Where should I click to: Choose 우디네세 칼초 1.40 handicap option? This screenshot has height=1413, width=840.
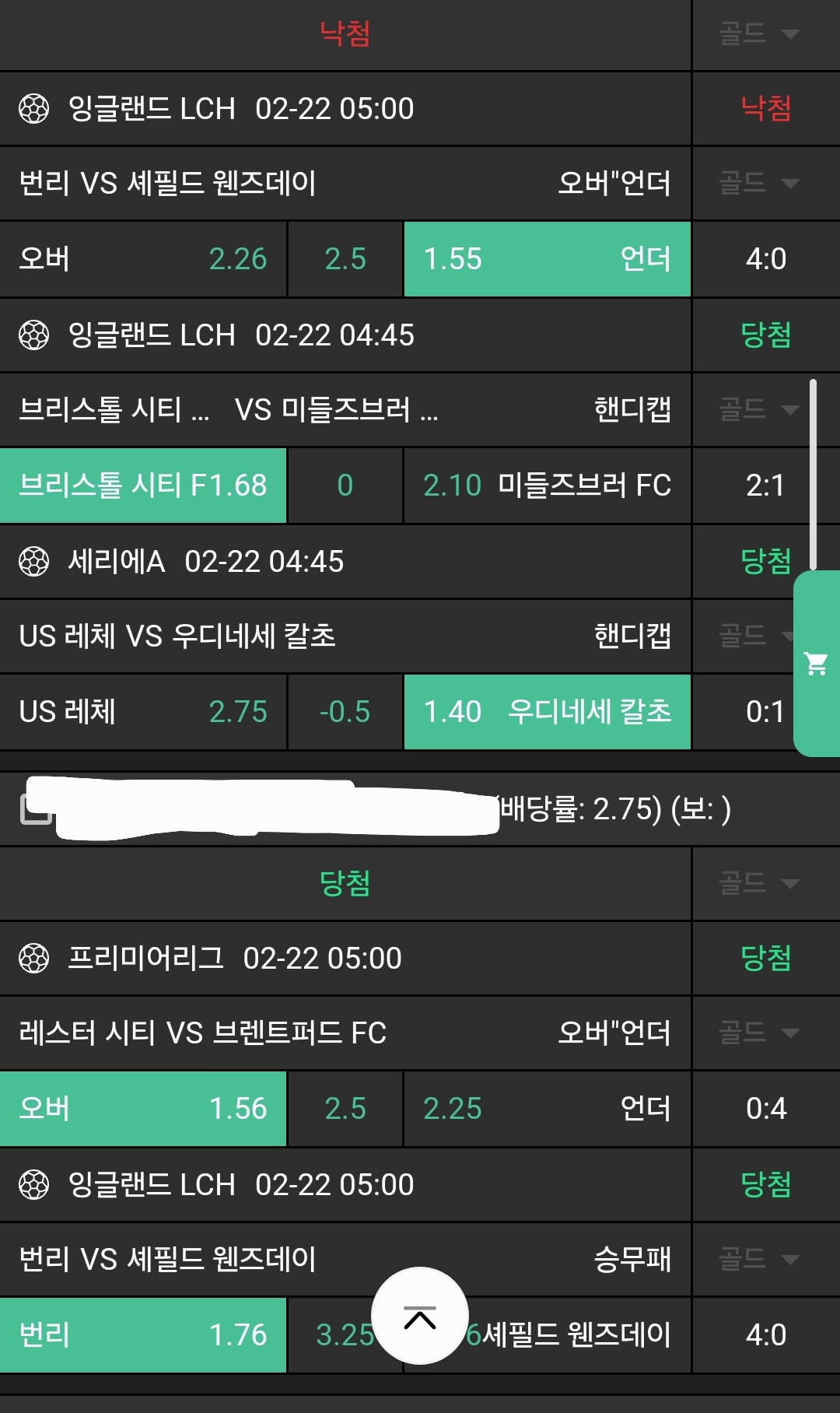tap(547, 712)
